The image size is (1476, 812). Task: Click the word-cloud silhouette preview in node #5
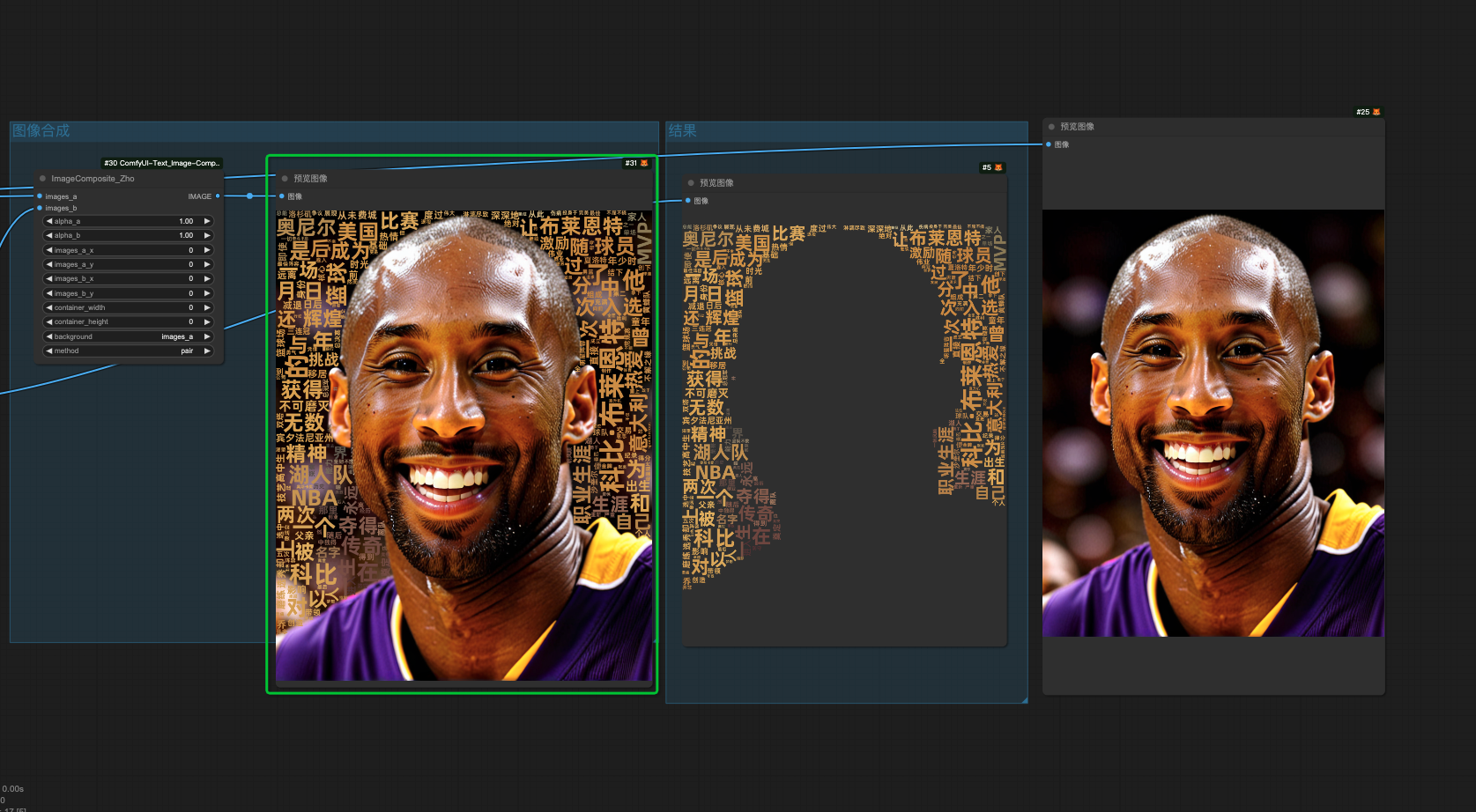pos(844,406)
